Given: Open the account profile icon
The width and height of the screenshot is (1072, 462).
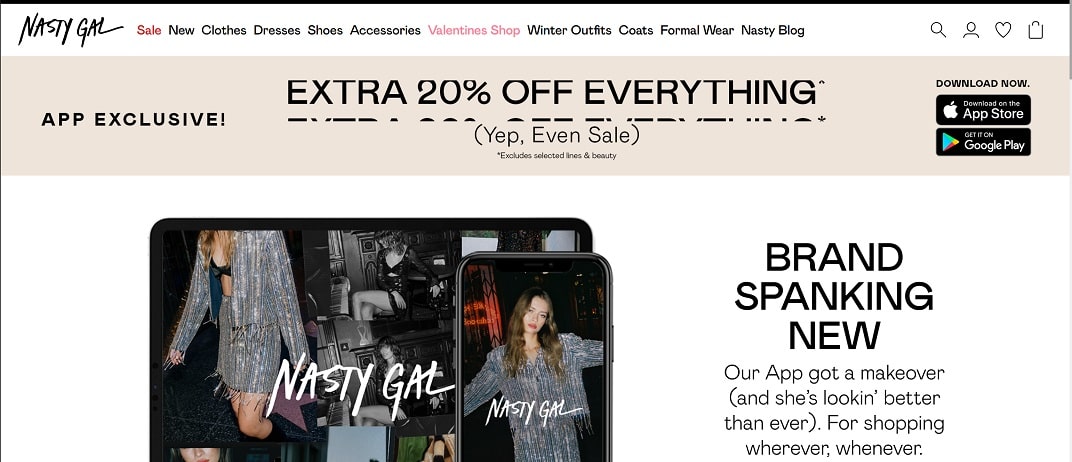Looking at the screenshot, I should [971, 30].
